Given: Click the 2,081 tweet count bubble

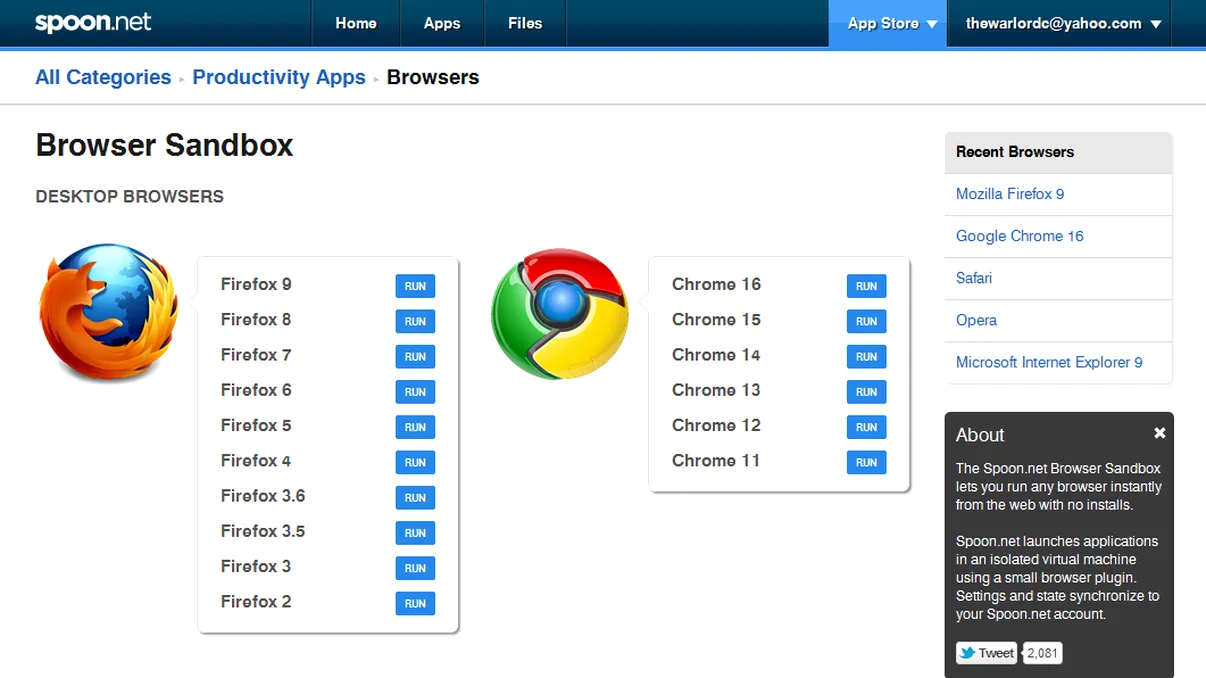Looking at the screenshot, I should [x=1042, y=653].
